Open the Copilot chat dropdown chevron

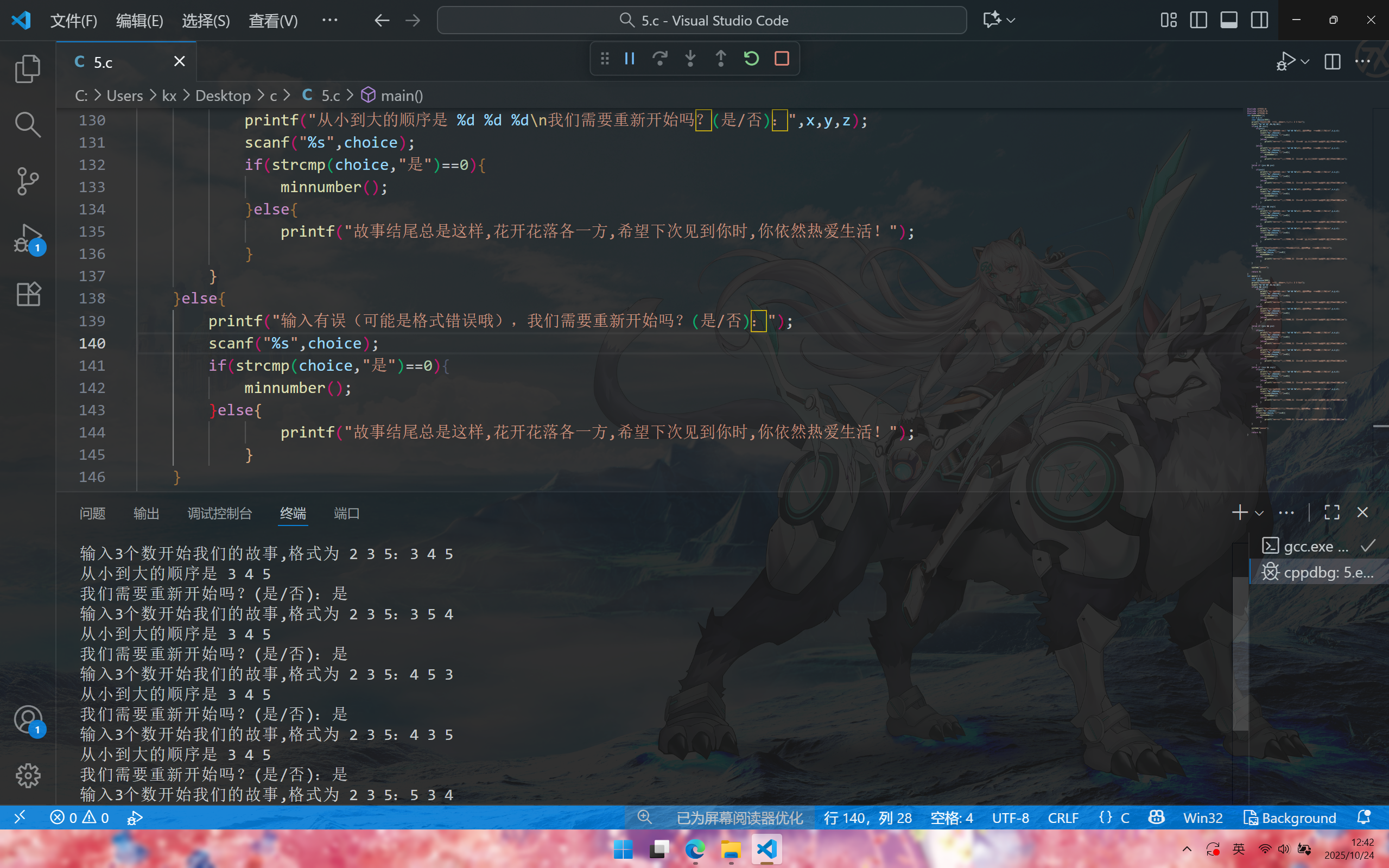(1011, 20)
